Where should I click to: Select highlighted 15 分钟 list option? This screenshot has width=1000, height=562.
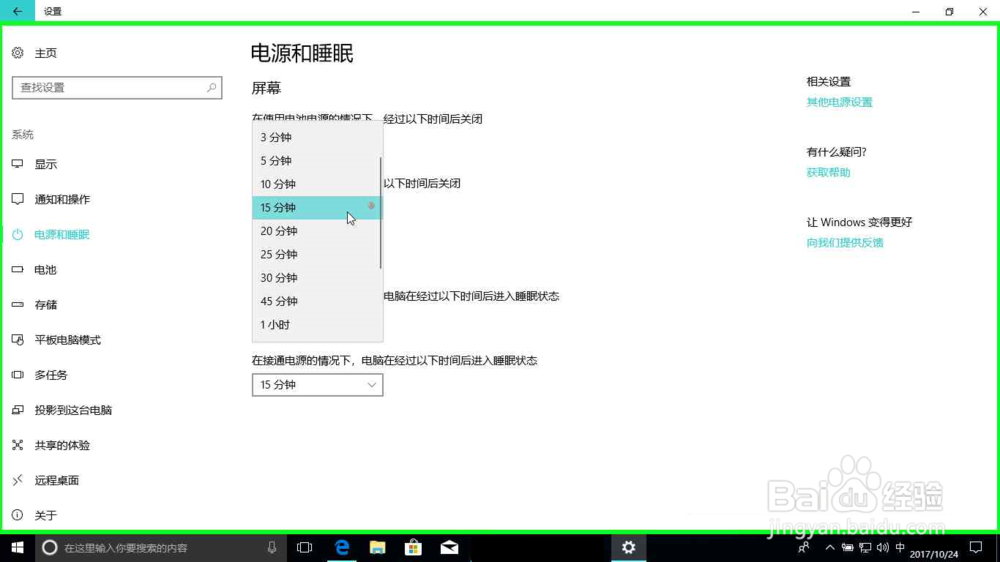[316, 207]
